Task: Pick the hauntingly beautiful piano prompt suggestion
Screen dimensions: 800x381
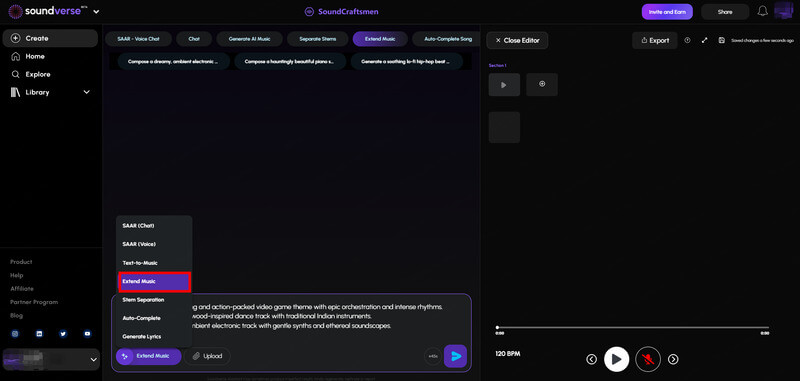Action: coord(290,61)
